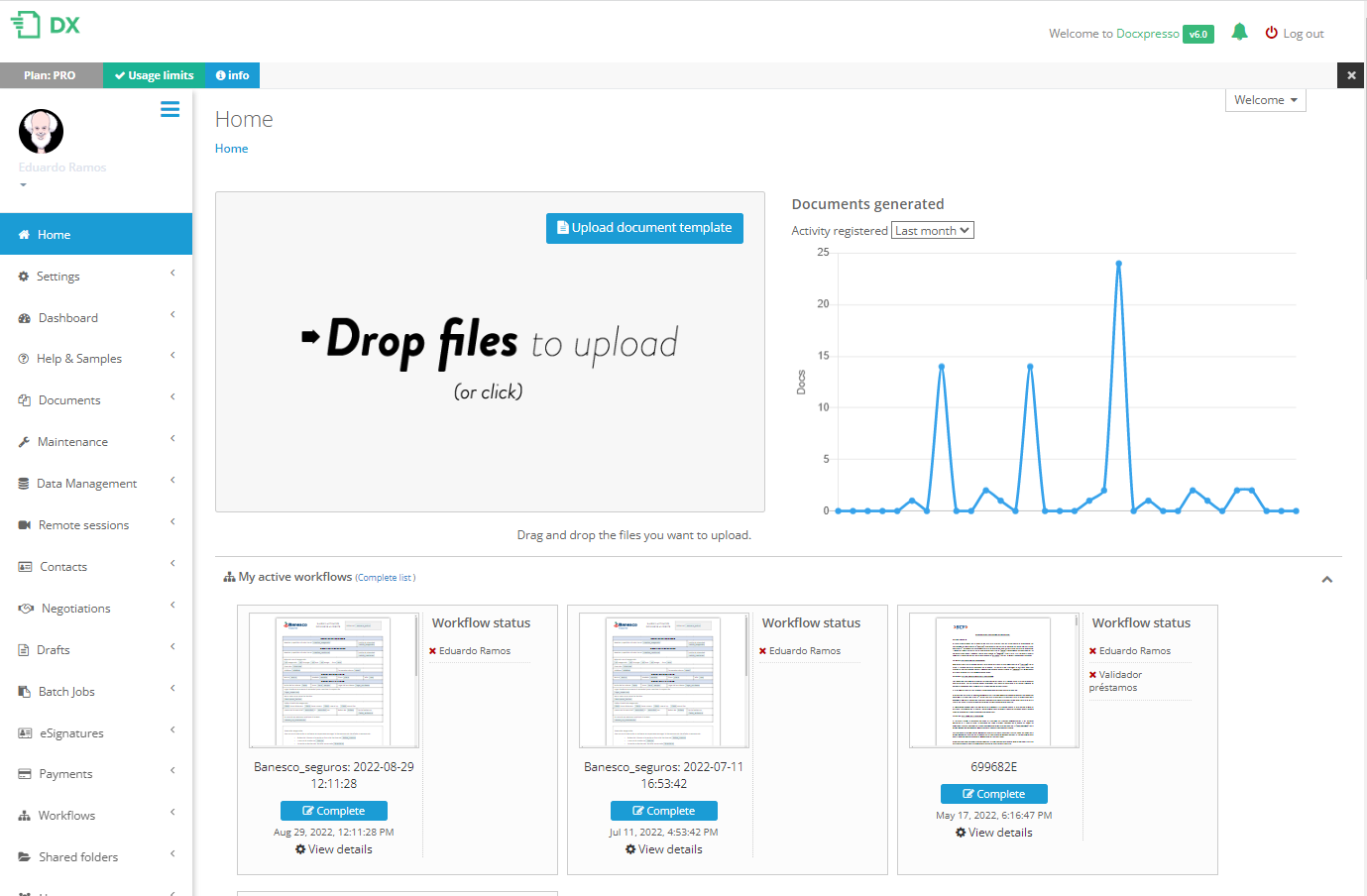Image resolution: width=1367 pixels, height=896 pixels.
Task: Select the Dashboard sidebar icon
Action: 24,317
